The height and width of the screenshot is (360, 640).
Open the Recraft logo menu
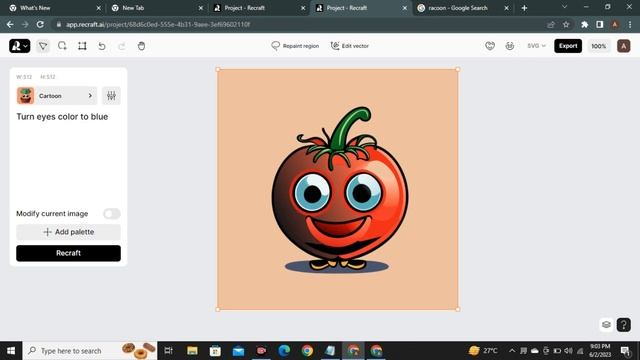(20, 46)
